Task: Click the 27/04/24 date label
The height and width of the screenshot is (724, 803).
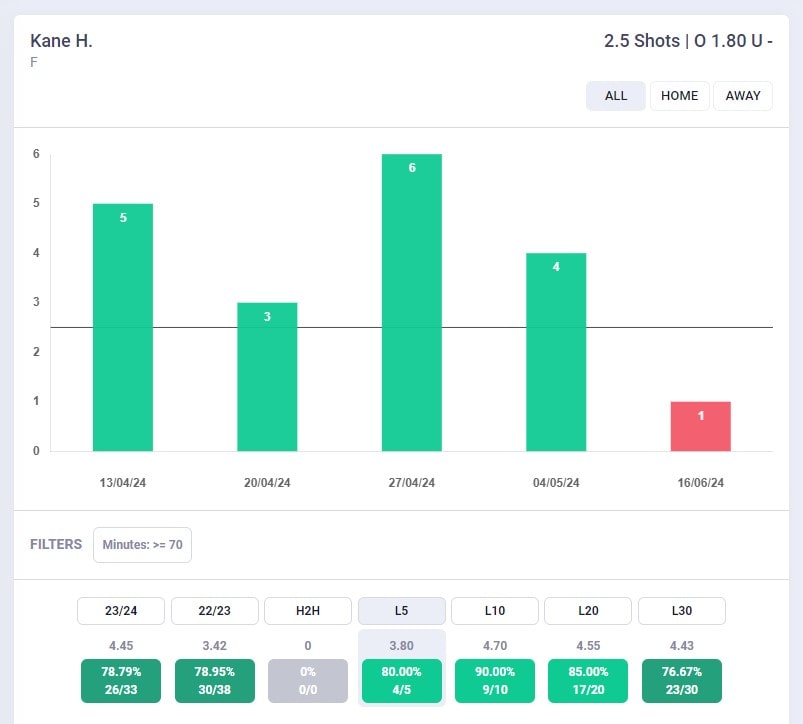Action: [x=412, y=483]
